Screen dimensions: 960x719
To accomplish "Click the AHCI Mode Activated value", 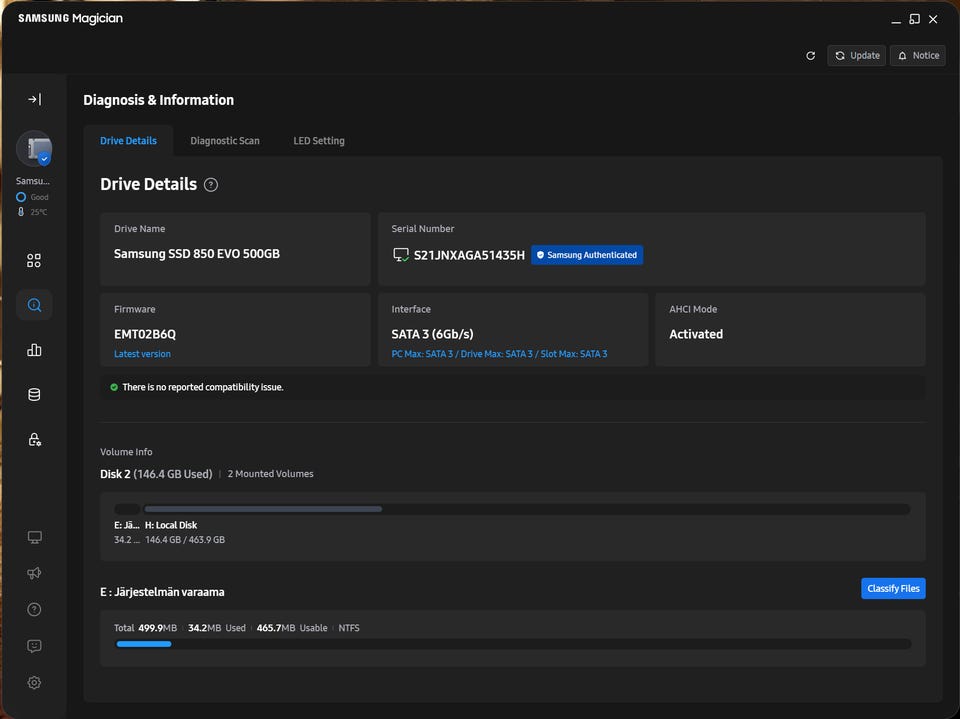I will coord(696,334).
